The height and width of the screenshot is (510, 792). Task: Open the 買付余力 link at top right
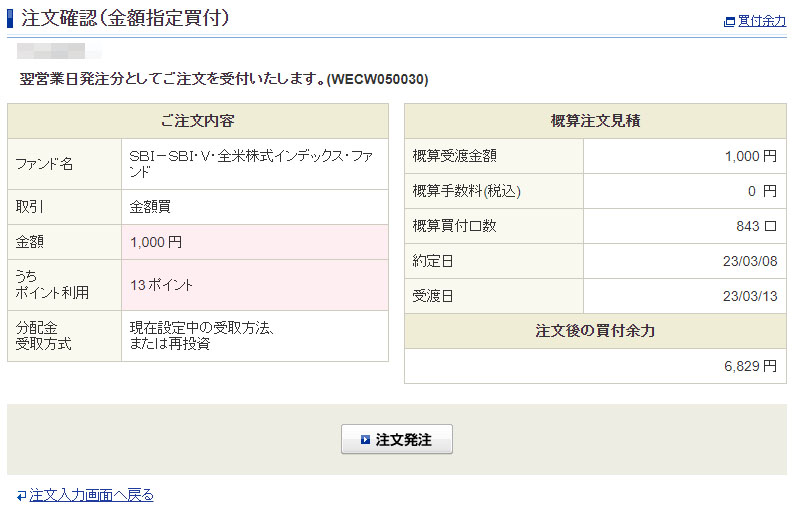761,21
